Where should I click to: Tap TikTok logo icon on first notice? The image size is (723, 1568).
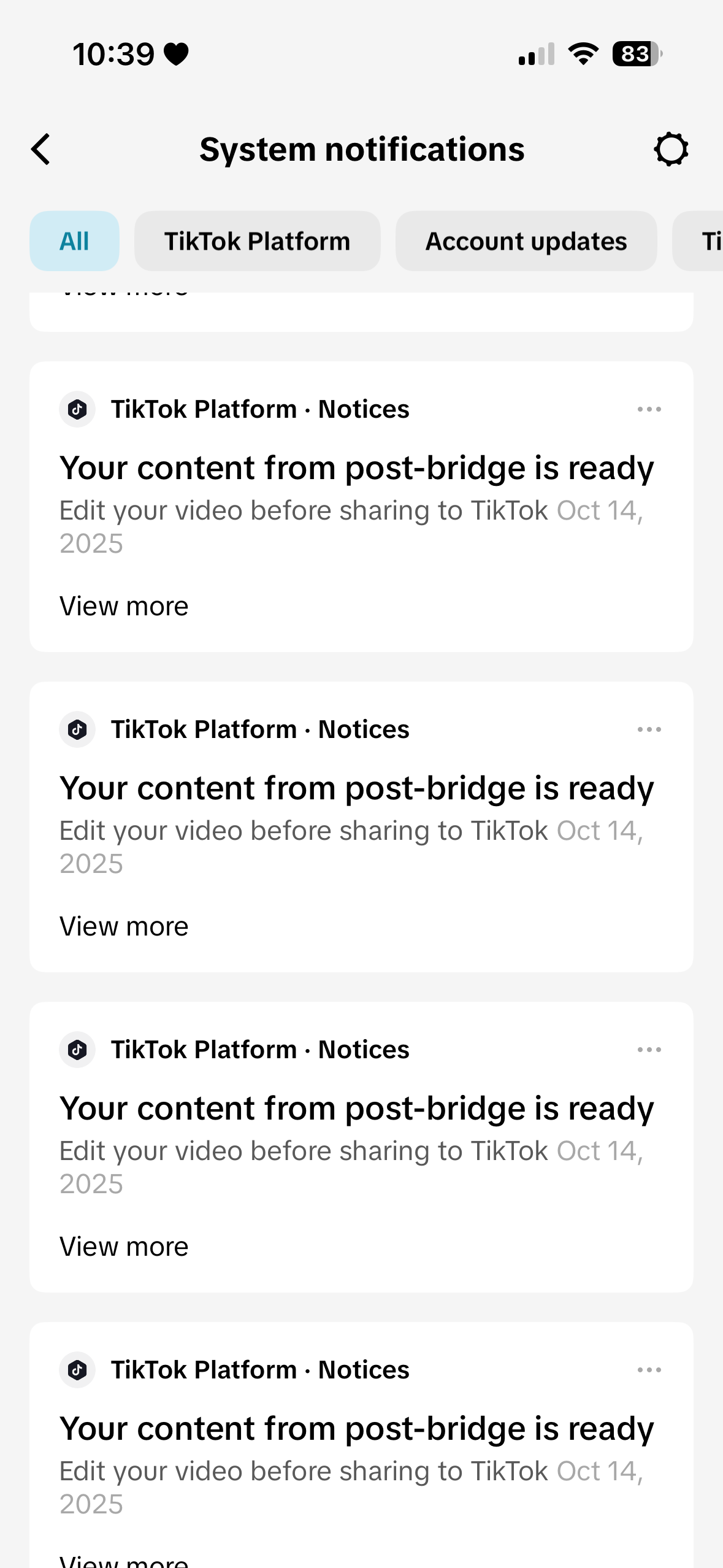77,409
